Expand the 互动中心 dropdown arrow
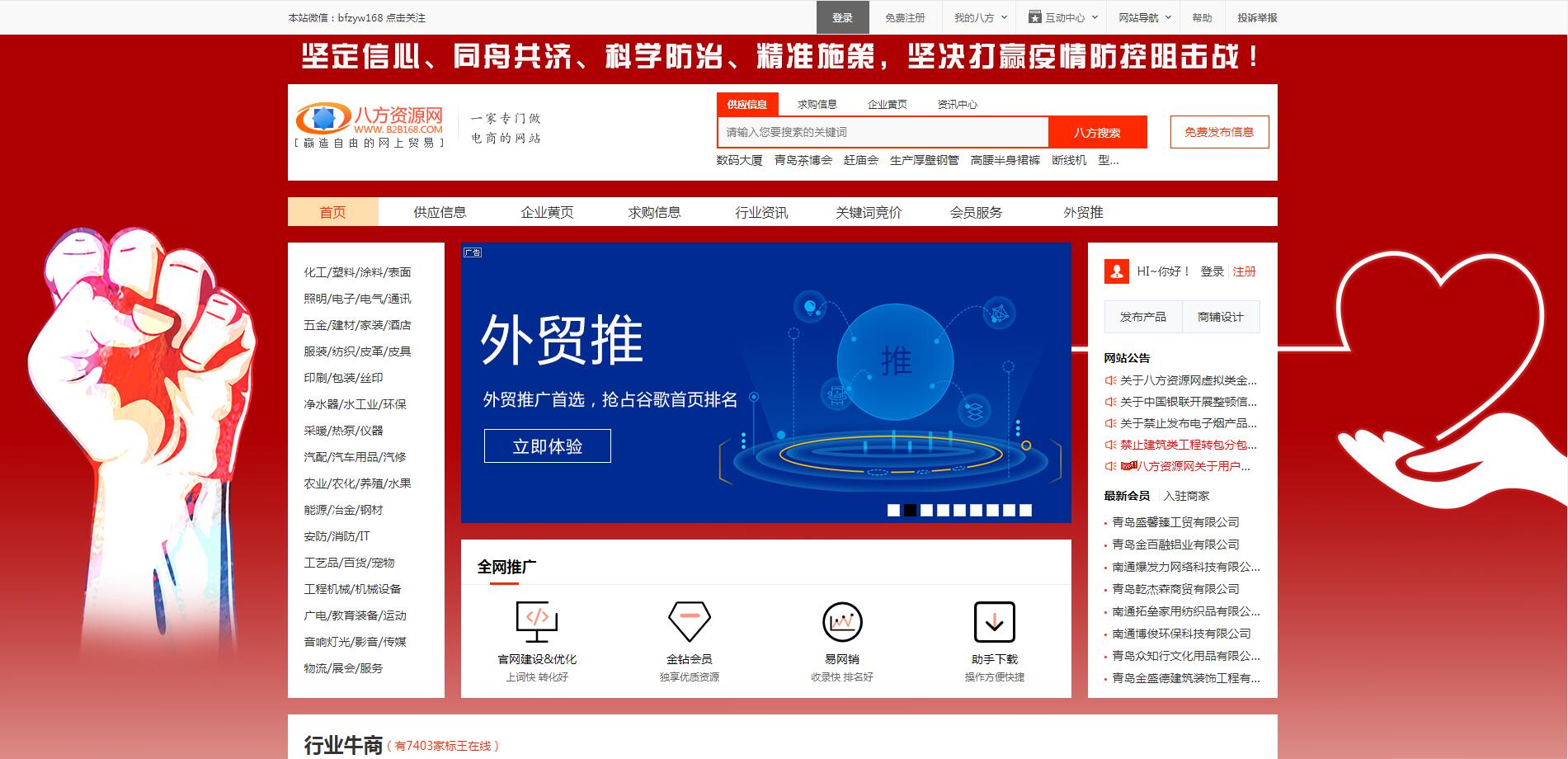The image size is (1568, 759). point(1094,16)
